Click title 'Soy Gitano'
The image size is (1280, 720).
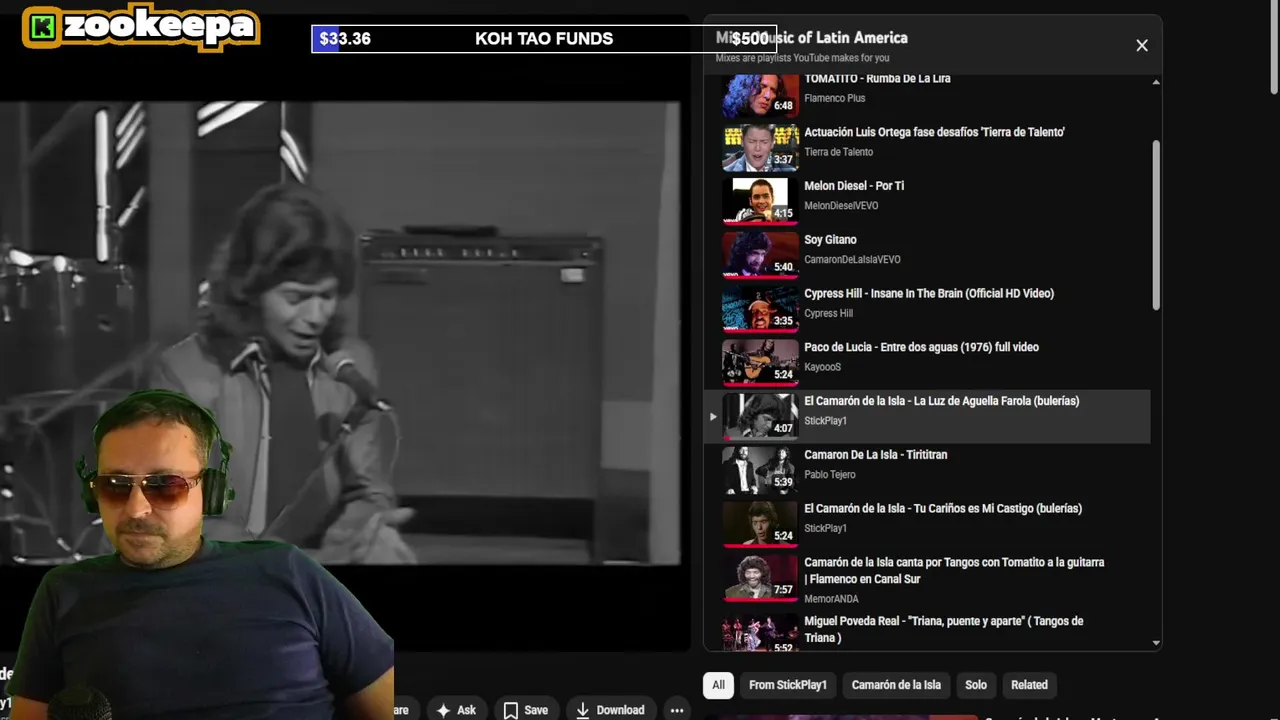coord(830,240)
